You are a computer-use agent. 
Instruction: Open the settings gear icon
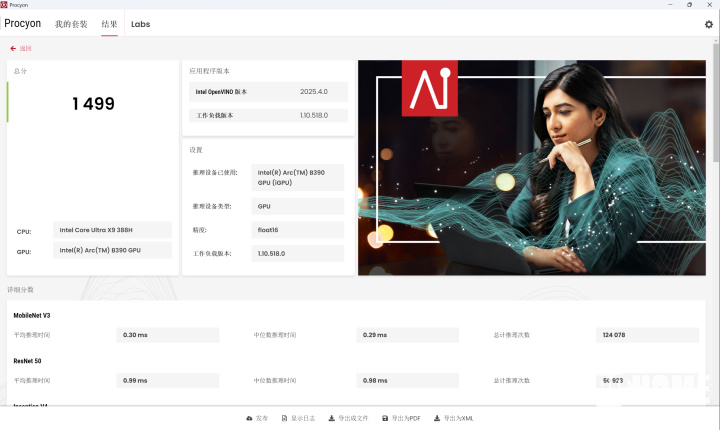tap(709, 24)
